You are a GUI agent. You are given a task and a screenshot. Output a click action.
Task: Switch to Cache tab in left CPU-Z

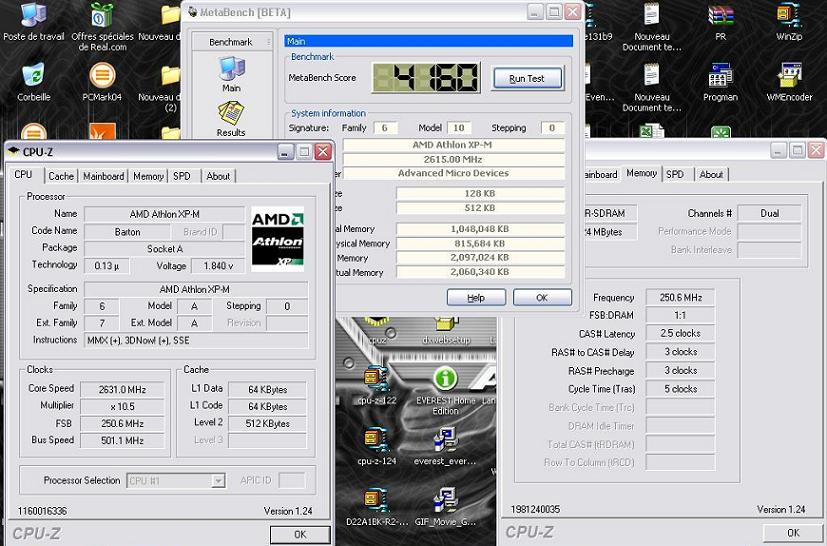tap(61, 176)
